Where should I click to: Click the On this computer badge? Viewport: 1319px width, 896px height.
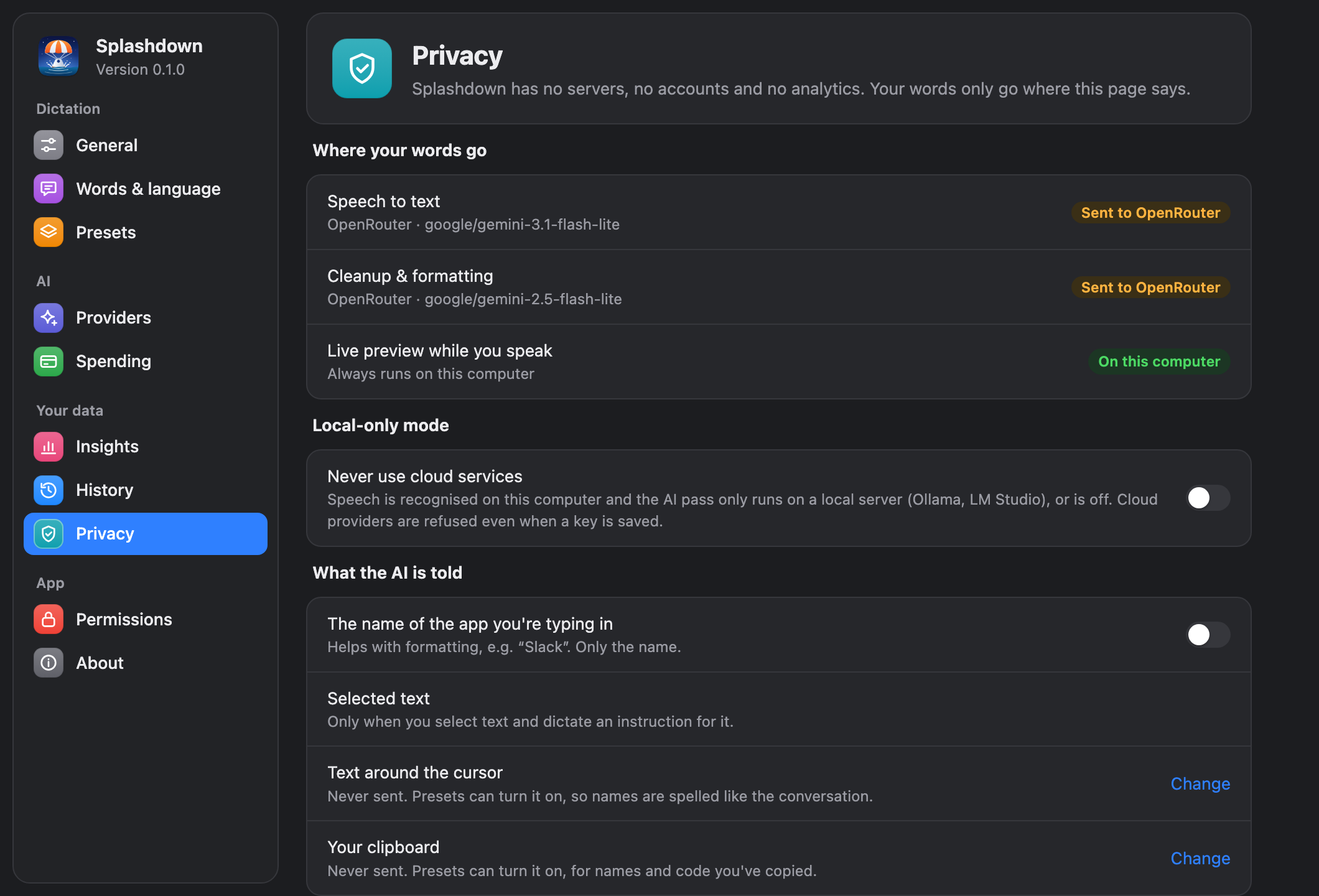(1159, 362)
